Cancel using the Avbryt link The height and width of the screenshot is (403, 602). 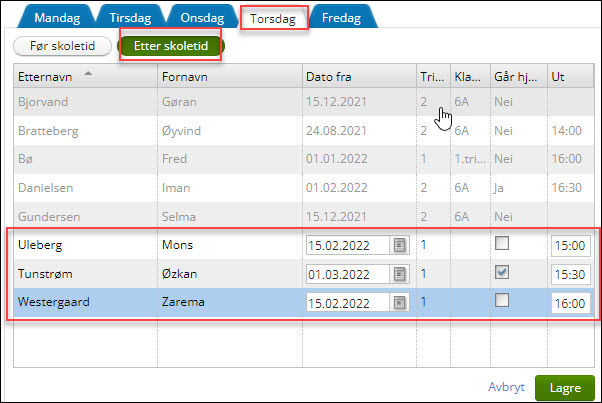click(x=506, y=387)
